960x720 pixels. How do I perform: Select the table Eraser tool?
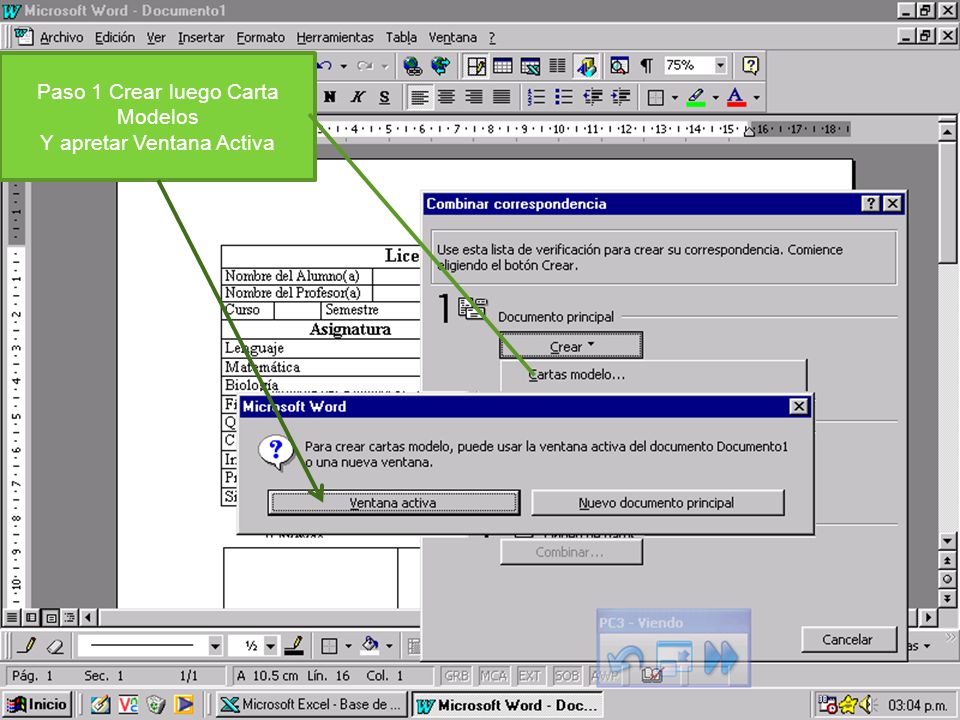coord(55,645)
